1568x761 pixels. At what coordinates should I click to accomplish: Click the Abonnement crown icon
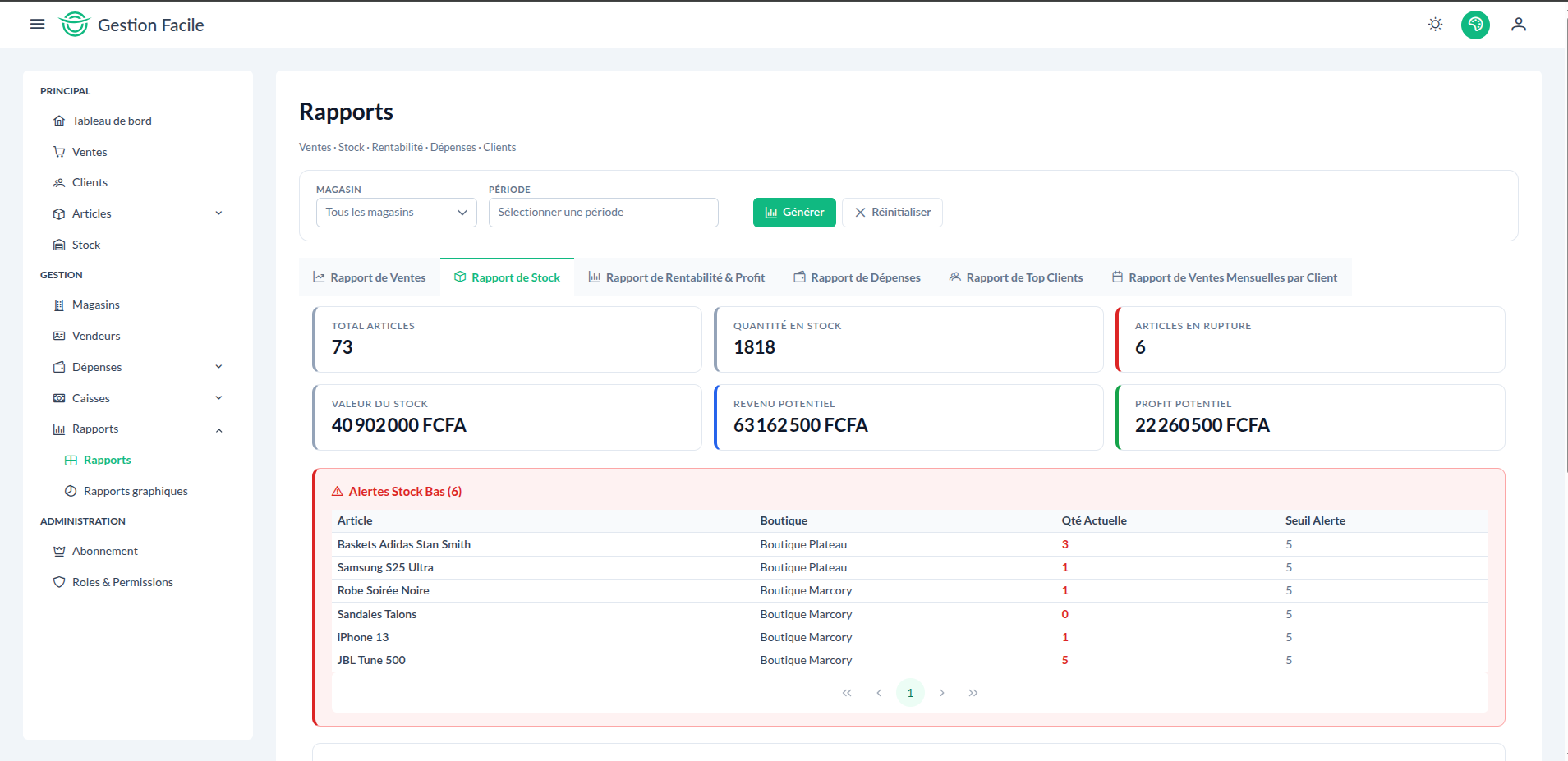pos(59,551)
